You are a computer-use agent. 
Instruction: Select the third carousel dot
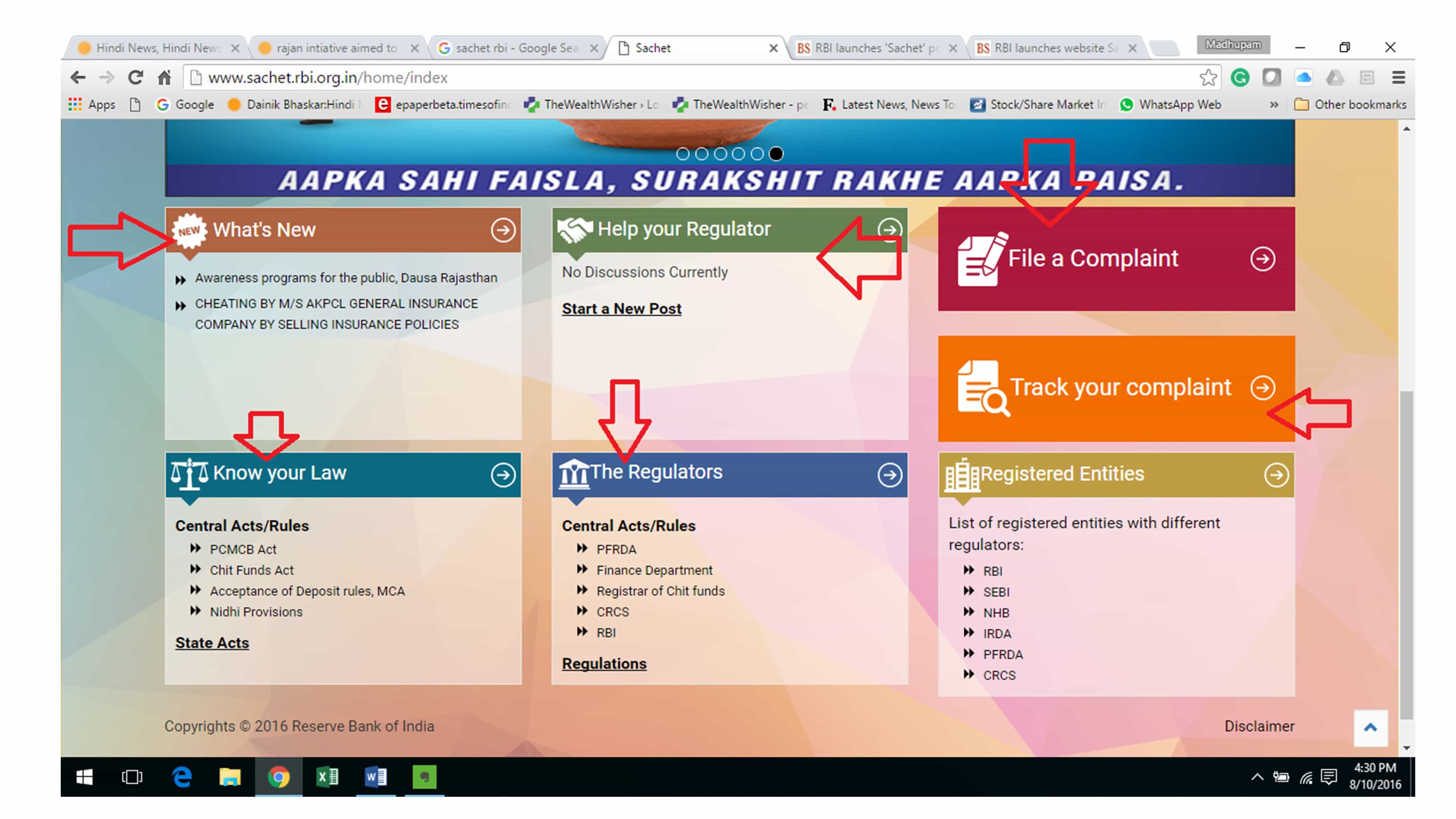pos(720,154)
